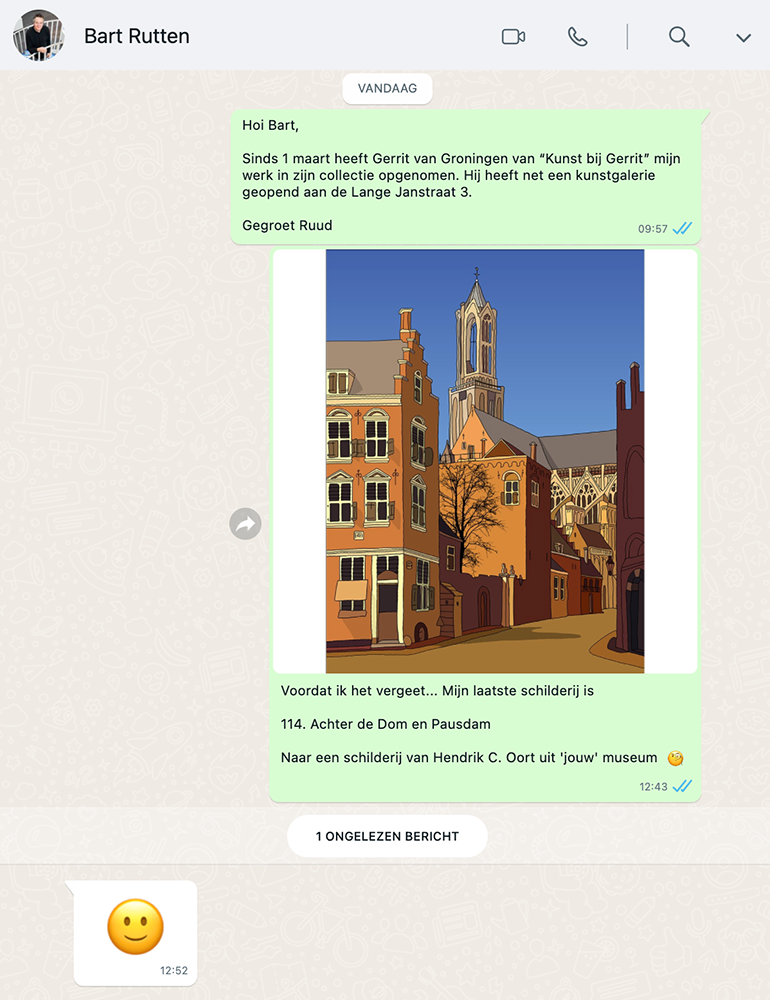The height and width of the screenshot is (1000, 770).
Task: Click the smiley emoji received message
Action: [x=135, y=926]
